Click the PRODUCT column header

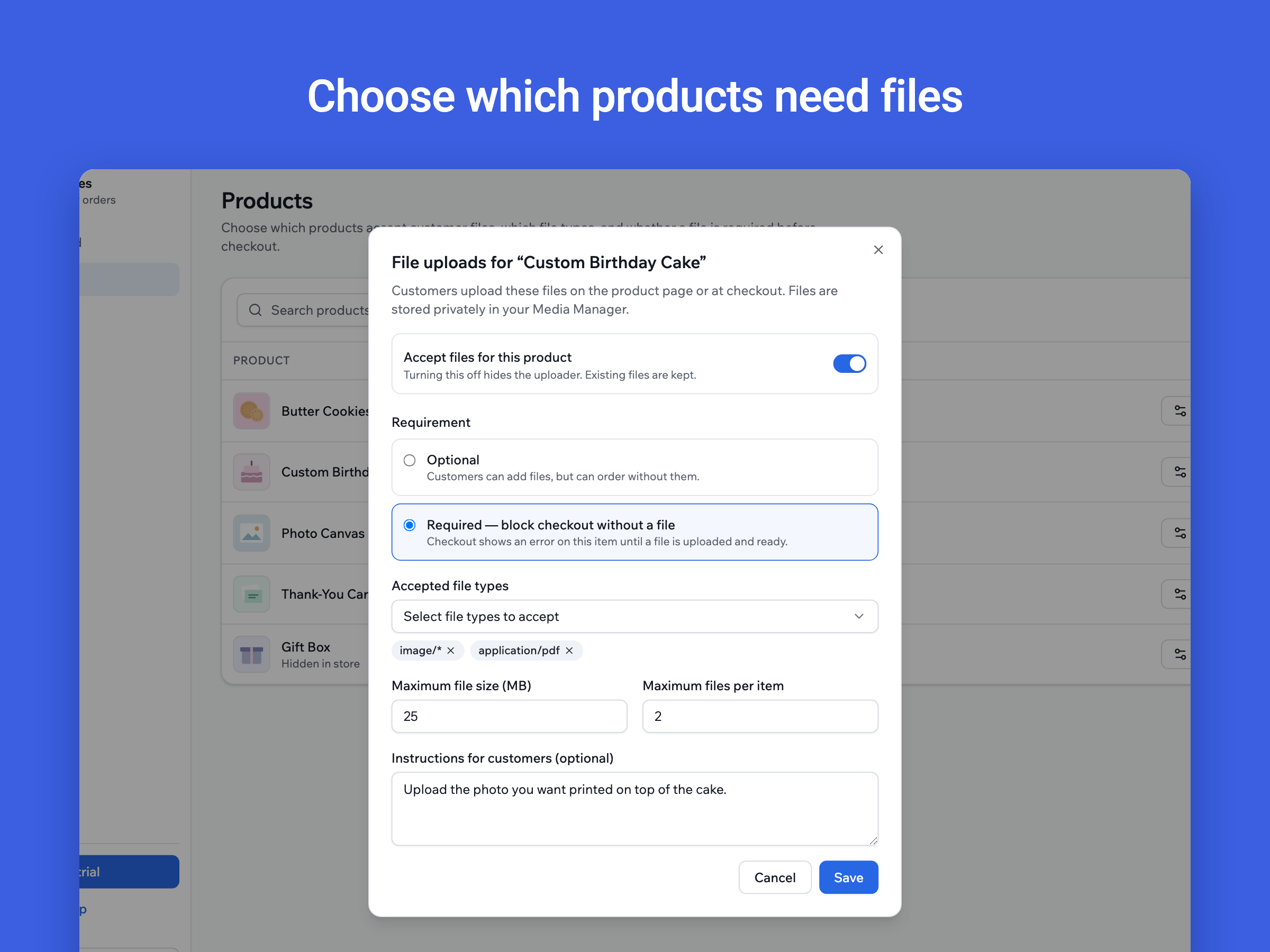coord(261,360)
